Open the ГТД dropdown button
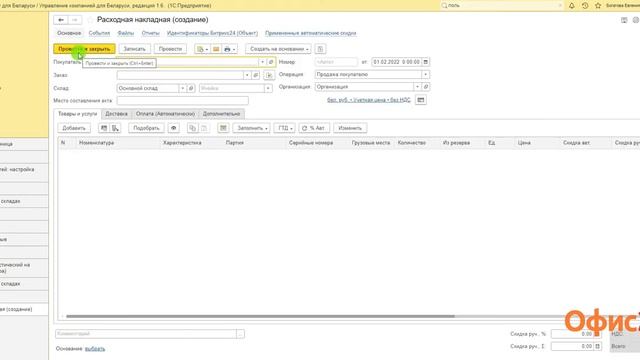 284,128
